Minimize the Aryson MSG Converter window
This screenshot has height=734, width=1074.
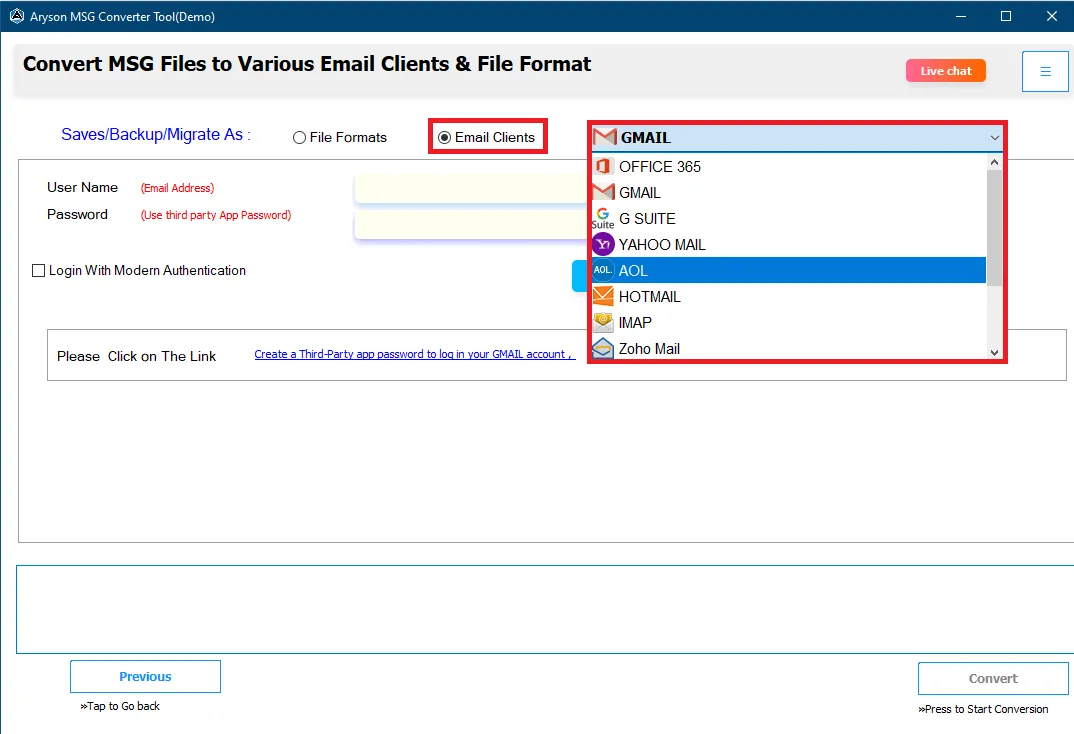[961, 16]
